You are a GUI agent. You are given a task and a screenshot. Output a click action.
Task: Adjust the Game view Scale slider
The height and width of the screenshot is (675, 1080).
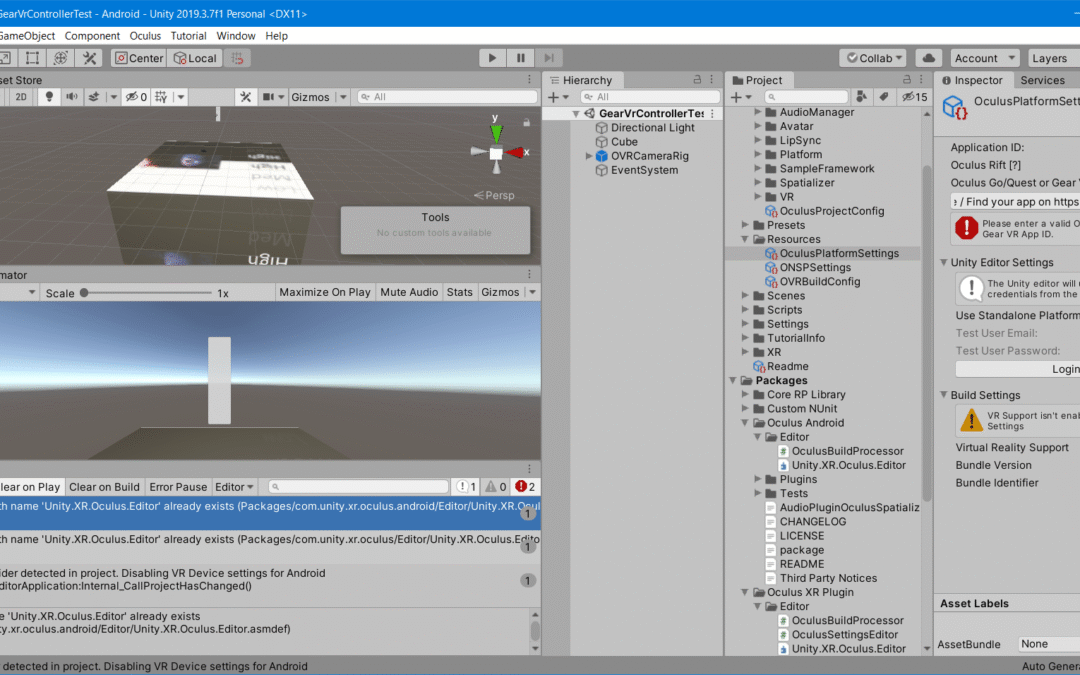click(x=85, y=293)
